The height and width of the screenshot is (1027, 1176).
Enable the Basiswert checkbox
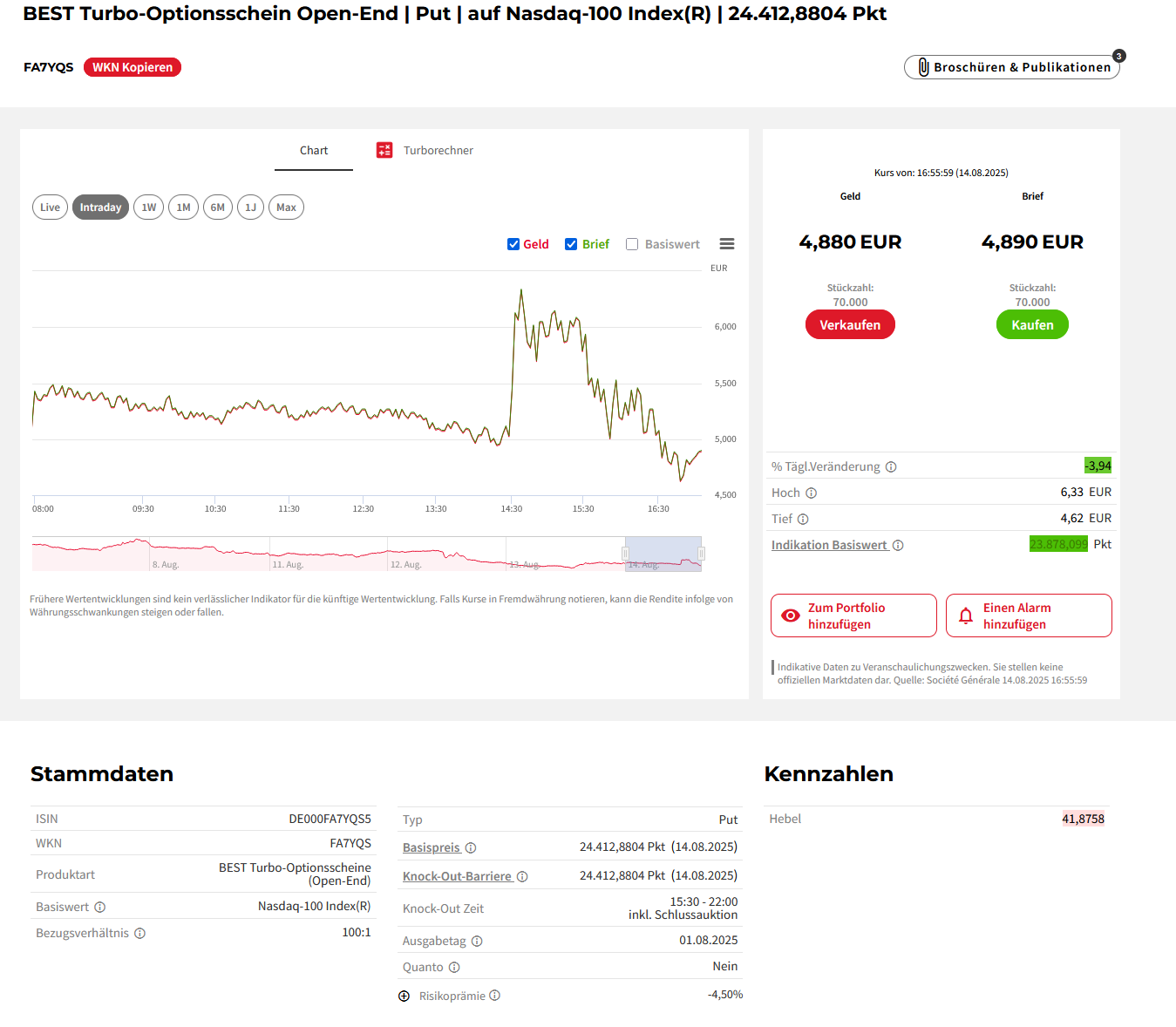[632, 244]
